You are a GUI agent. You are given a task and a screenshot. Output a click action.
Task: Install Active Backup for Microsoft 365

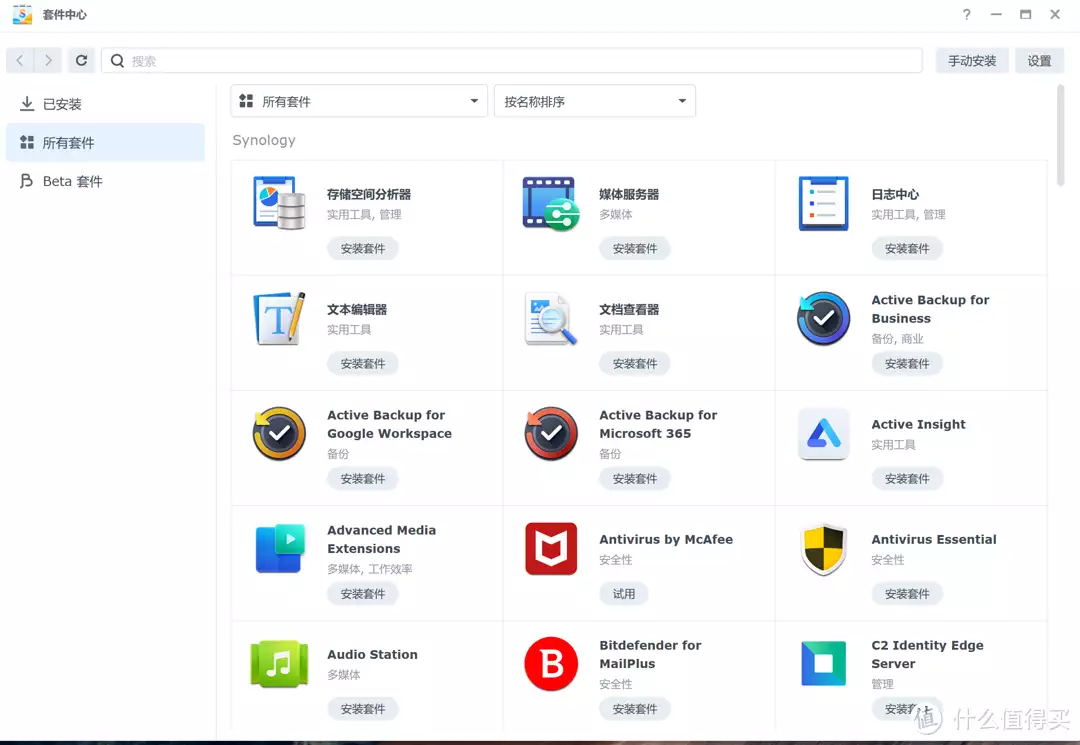tap(634, 479)
